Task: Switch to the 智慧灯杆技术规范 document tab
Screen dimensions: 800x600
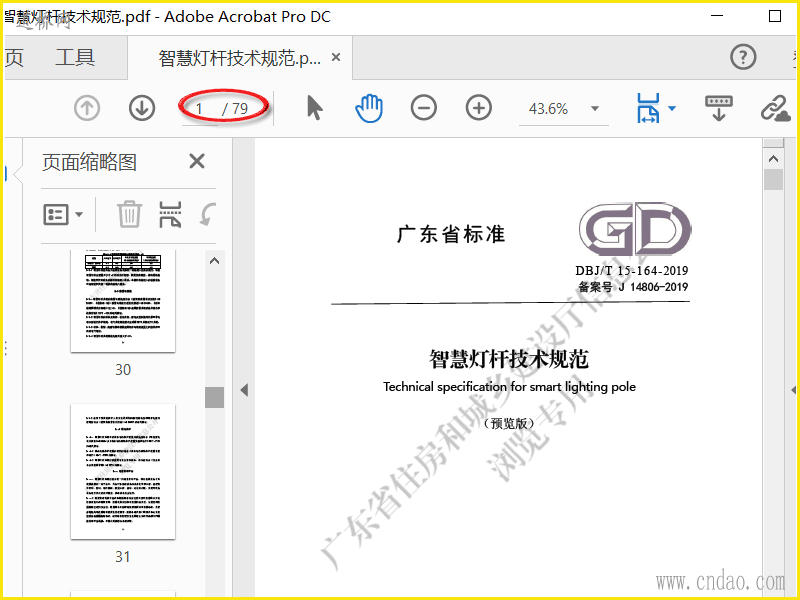Action: (x=240, y=58)
